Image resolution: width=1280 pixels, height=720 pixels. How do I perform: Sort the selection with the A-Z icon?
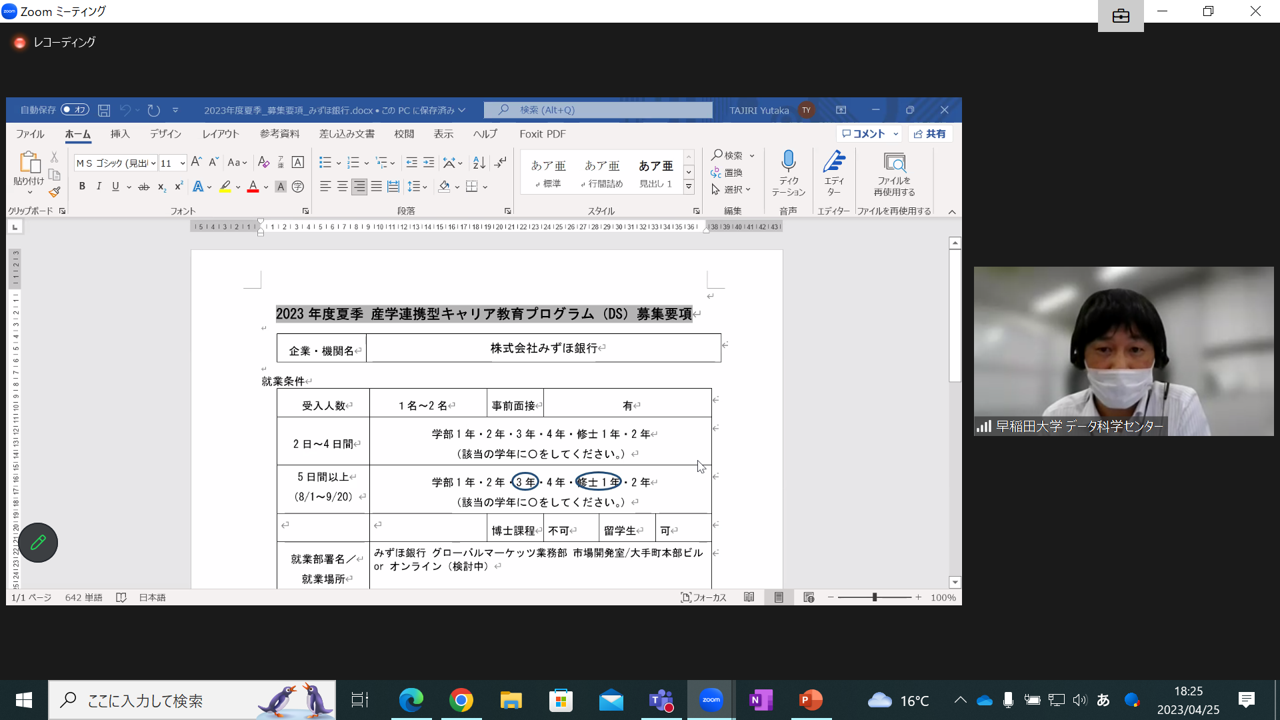(x=479, y=162)
